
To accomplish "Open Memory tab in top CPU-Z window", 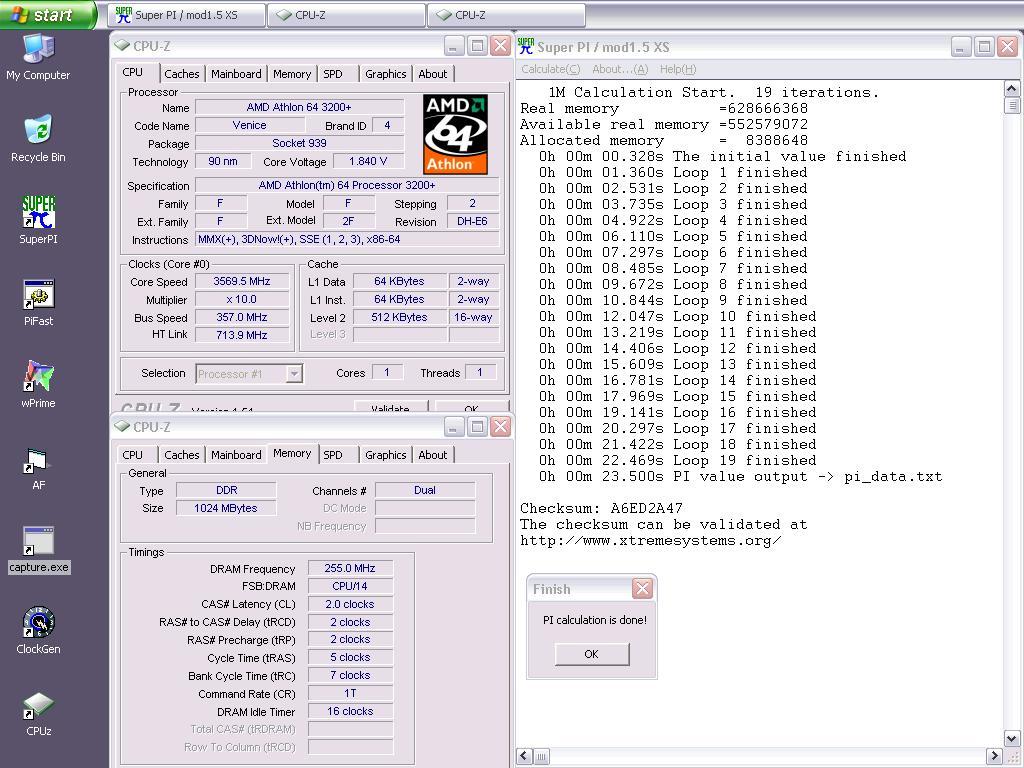I will coord(292,74).
